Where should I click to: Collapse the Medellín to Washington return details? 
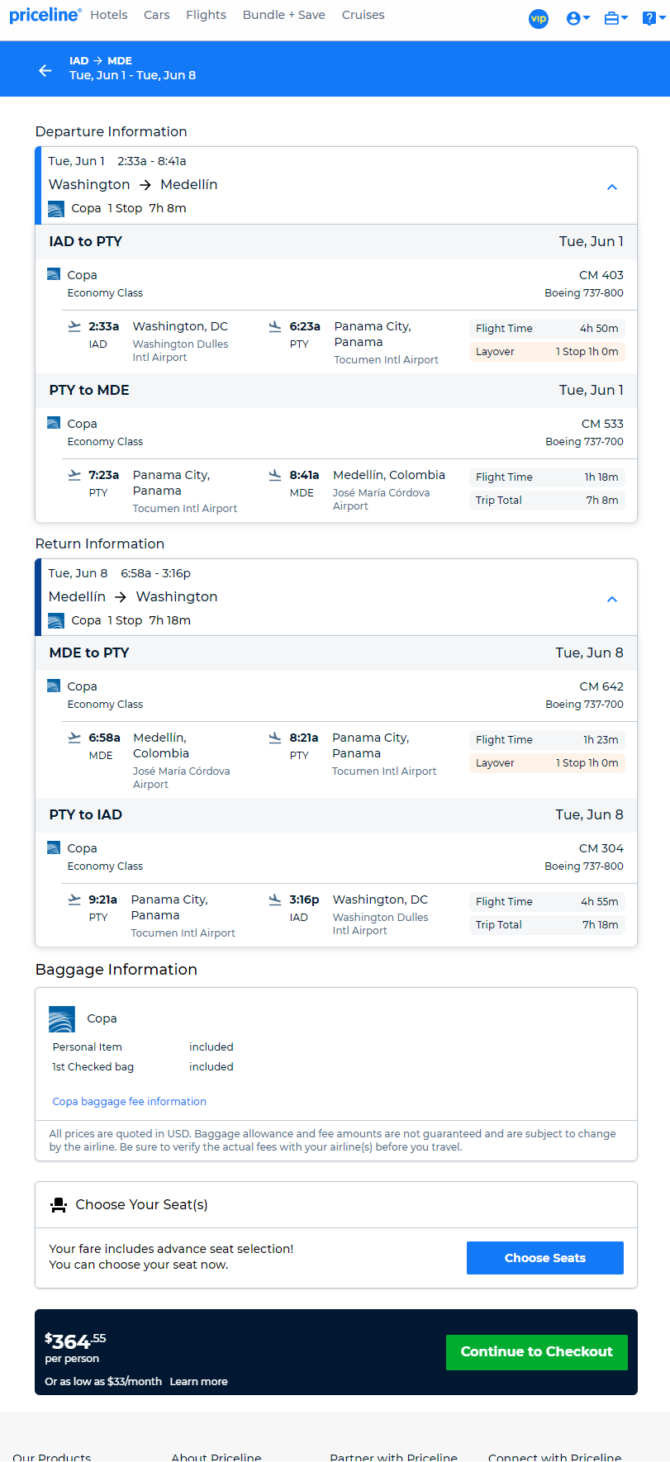(612, 599)
